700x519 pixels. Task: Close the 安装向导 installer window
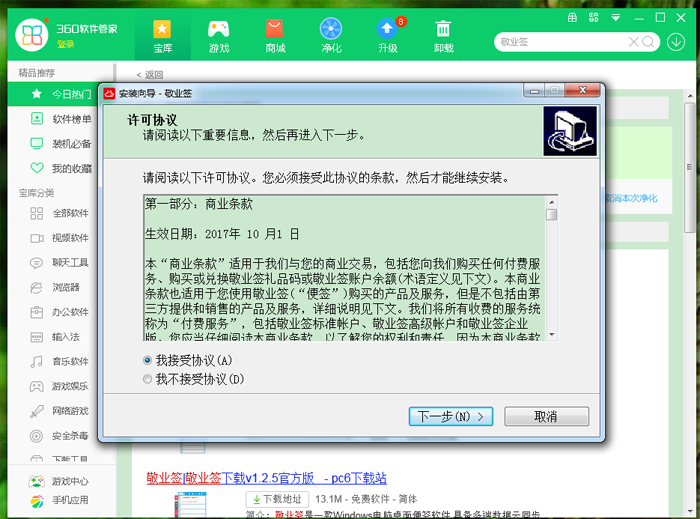pyautogui.click(x=582, y=90)
